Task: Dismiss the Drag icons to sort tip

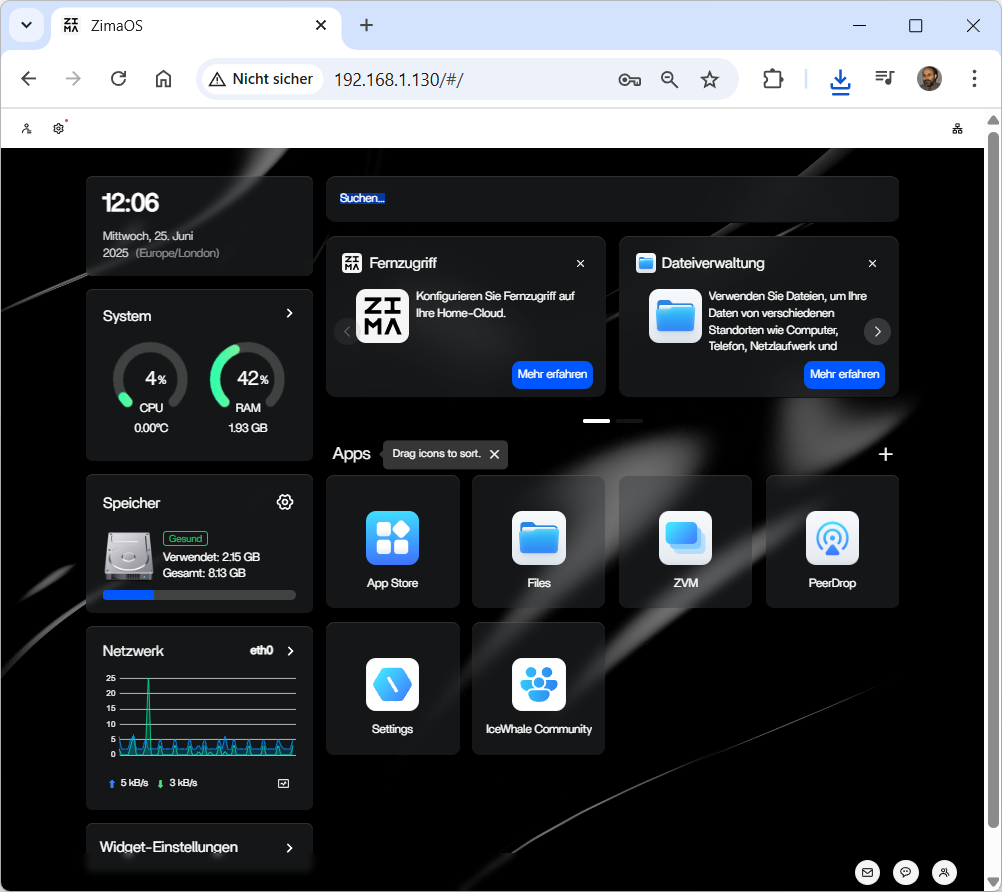Action: tap(494, 454)
